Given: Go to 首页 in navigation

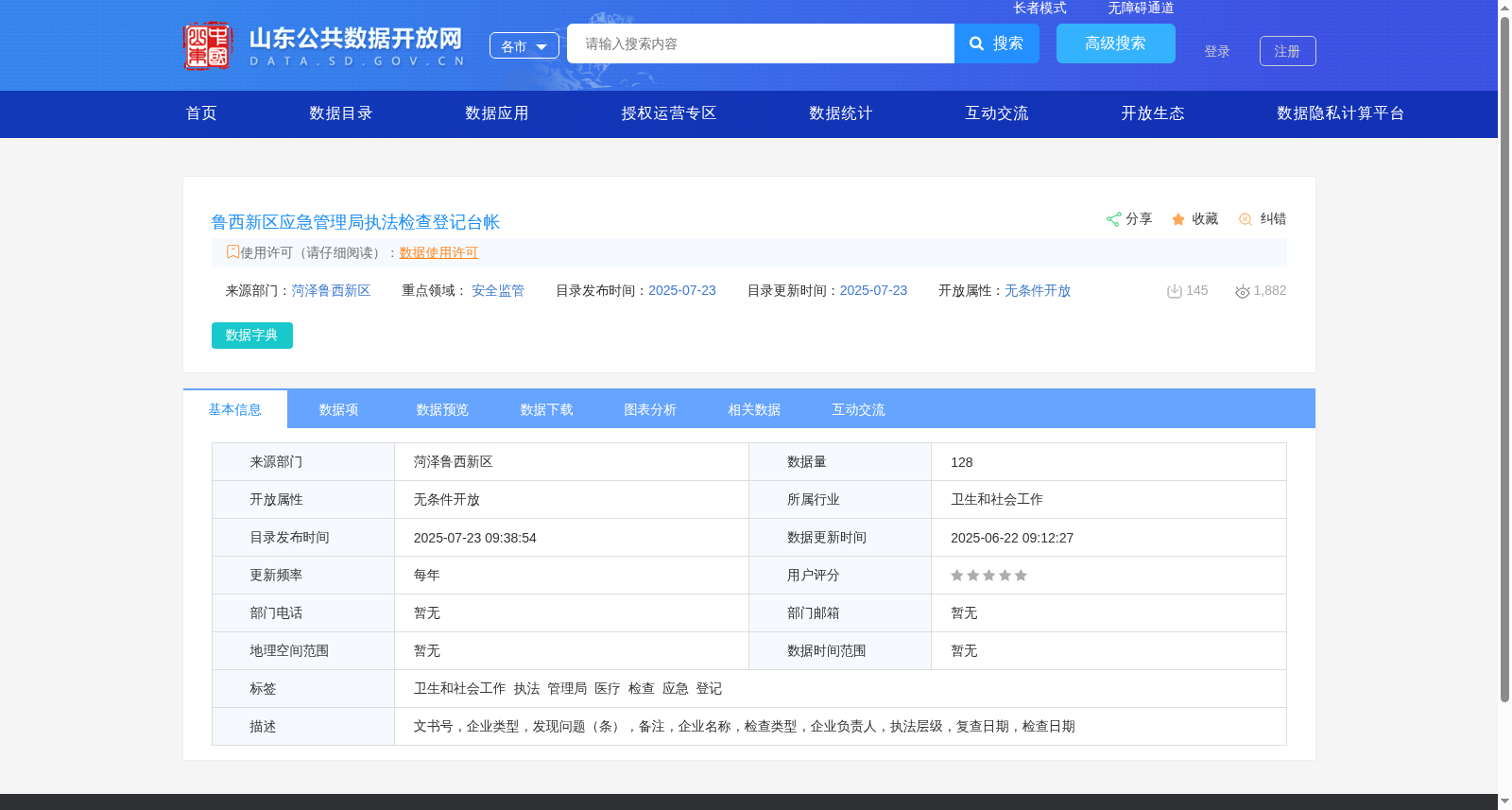Looking at the screenshot, I should tap(201, 113).
